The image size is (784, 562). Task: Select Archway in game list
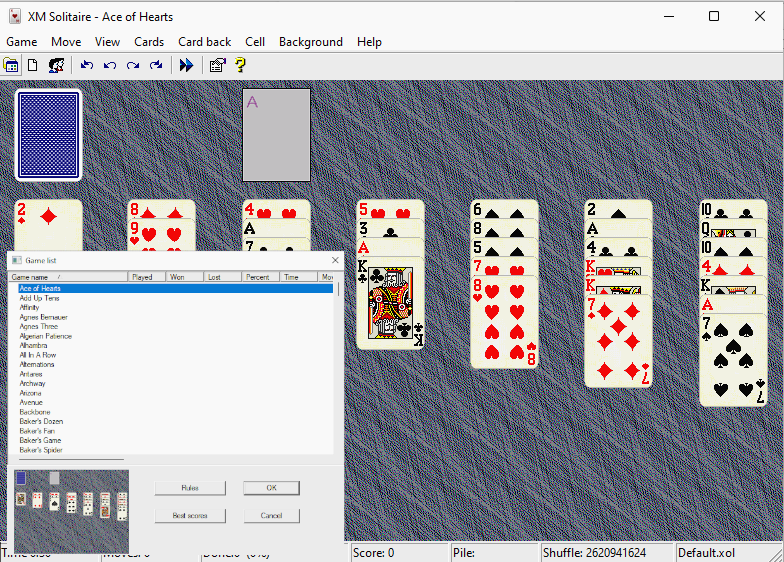coord(32,384)
